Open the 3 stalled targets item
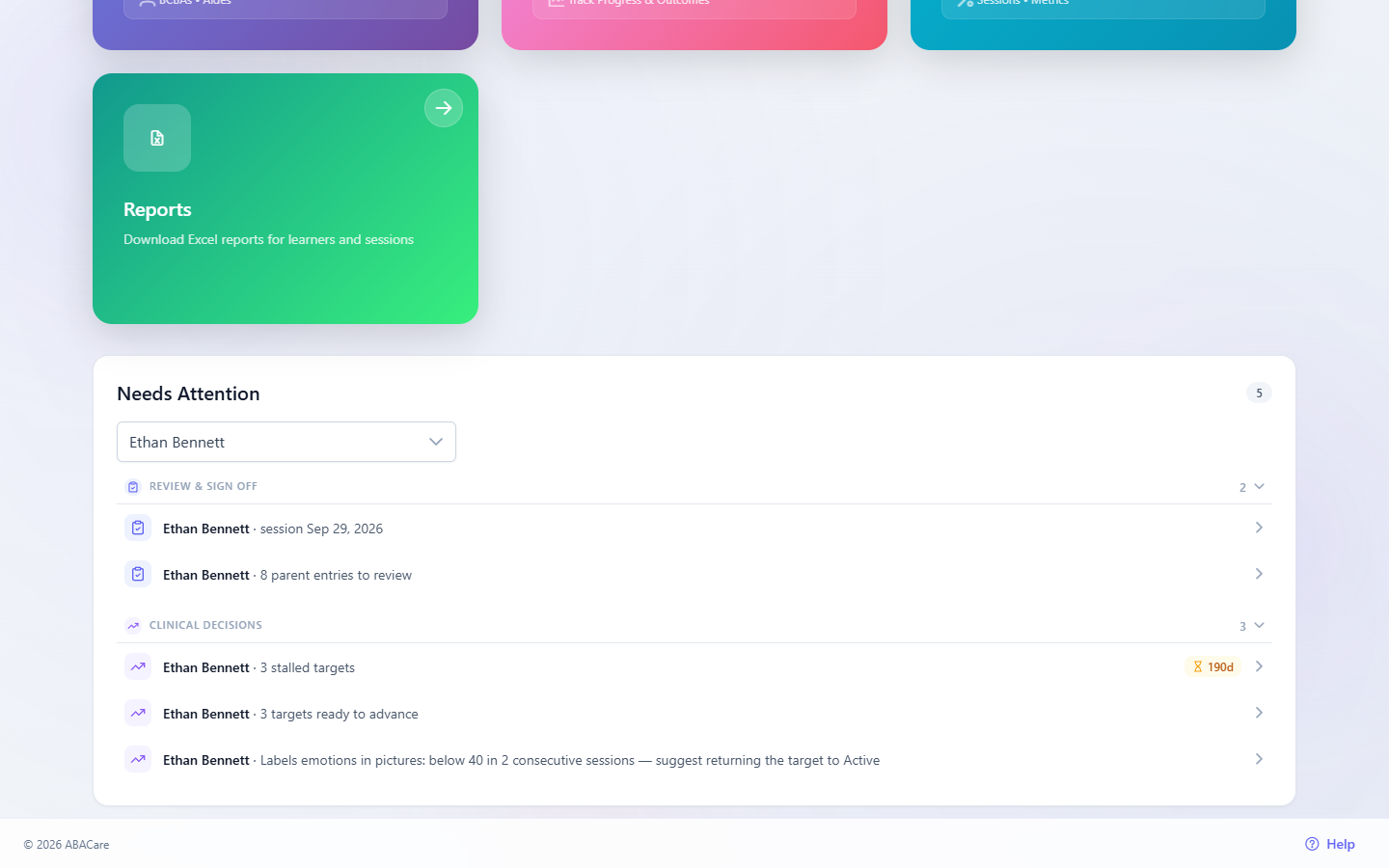Viewport: 1389px width, 868px height. [694, 667]
